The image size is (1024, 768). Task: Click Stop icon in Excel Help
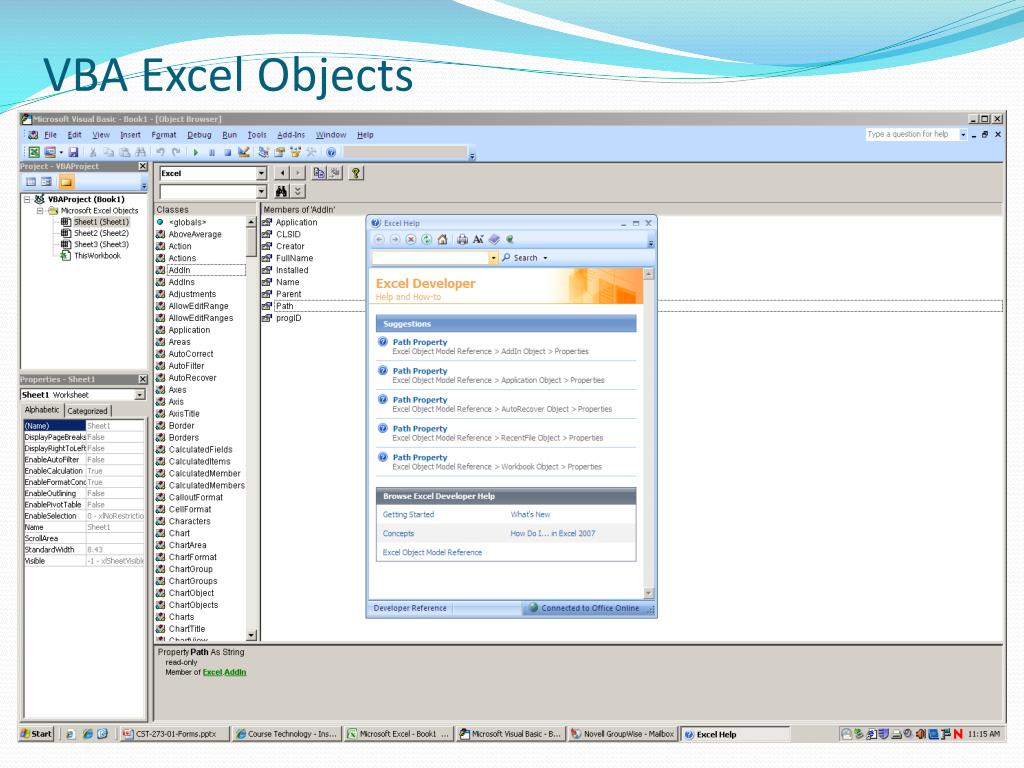(411, 240)
